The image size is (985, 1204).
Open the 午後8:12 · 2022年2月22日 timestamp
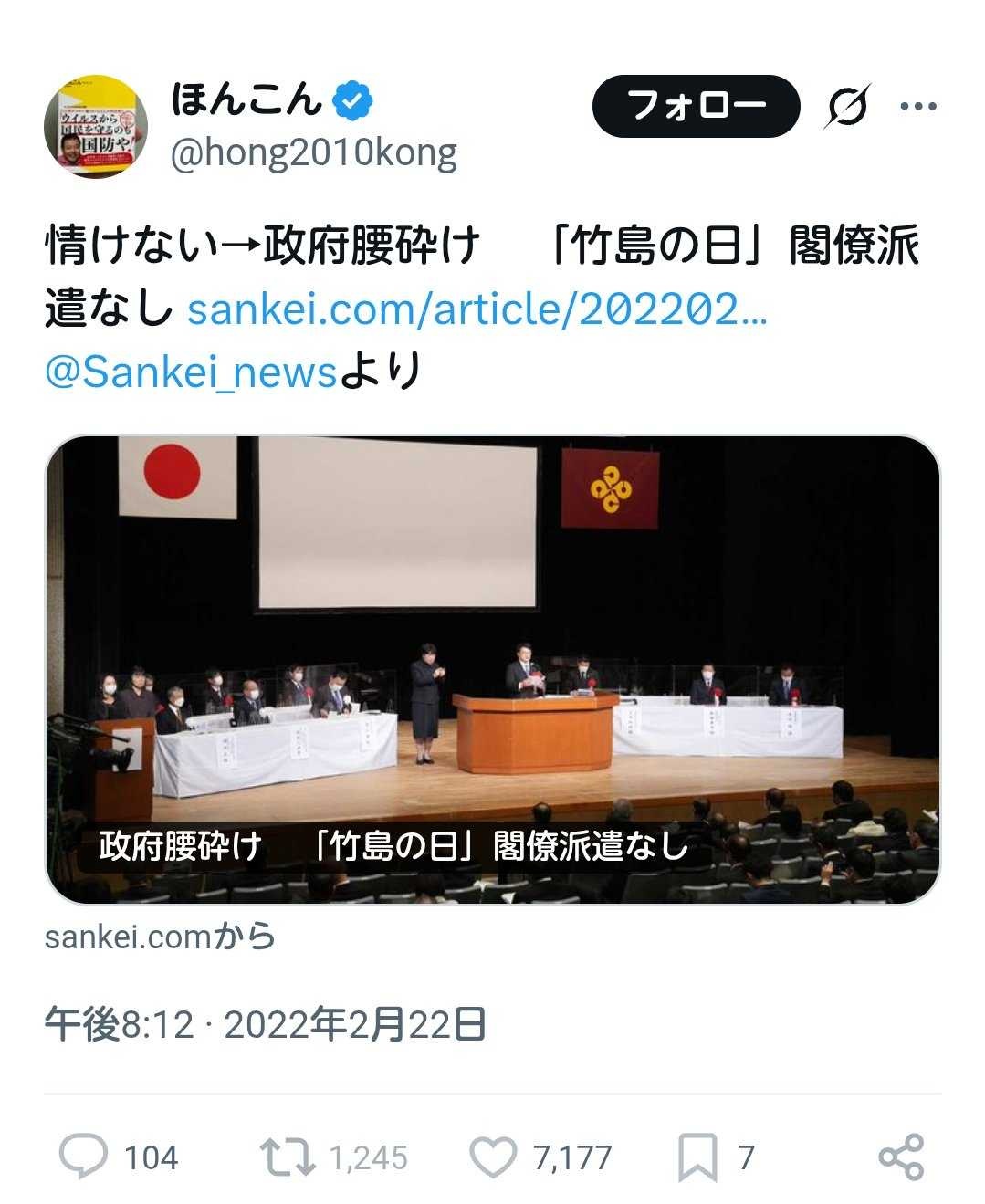point(265,1025)
